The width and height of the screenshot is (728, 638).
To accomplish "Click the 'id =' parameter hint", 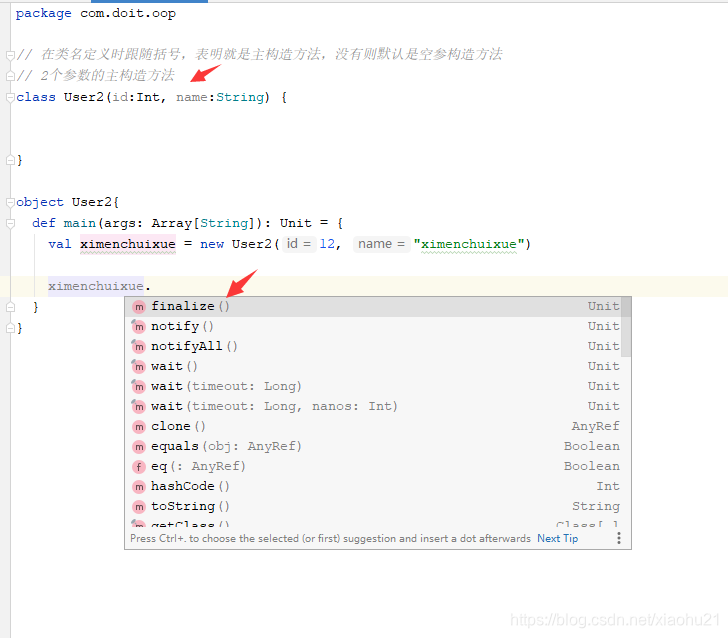I will tap(299, 244).
